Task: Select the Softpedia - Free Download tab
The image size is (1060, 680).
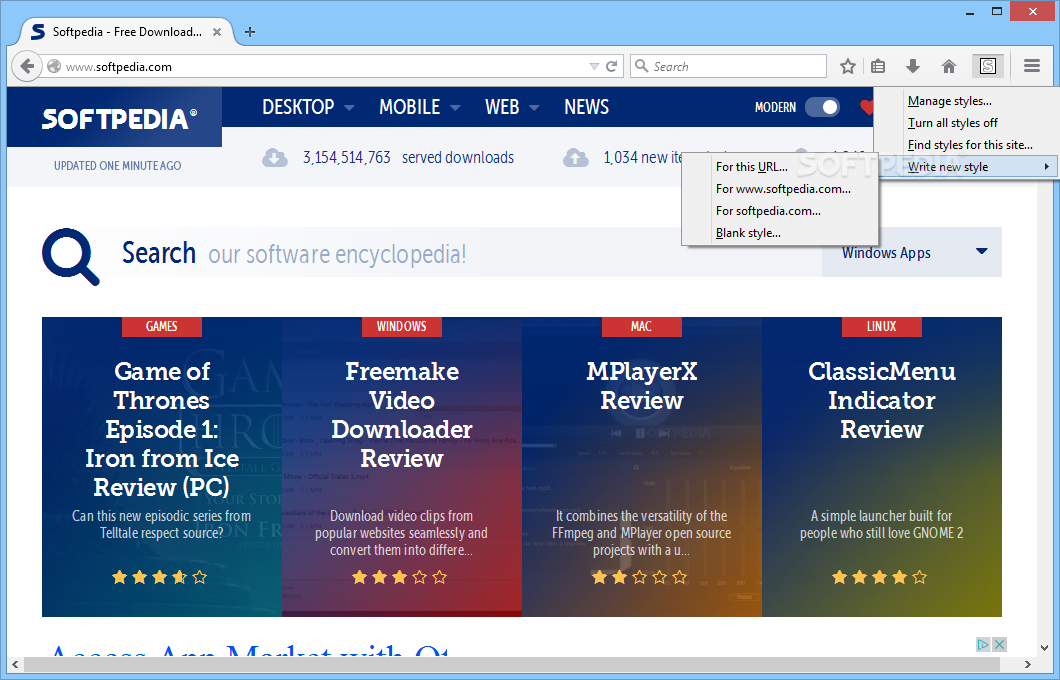Action: [x=126, y=32]
